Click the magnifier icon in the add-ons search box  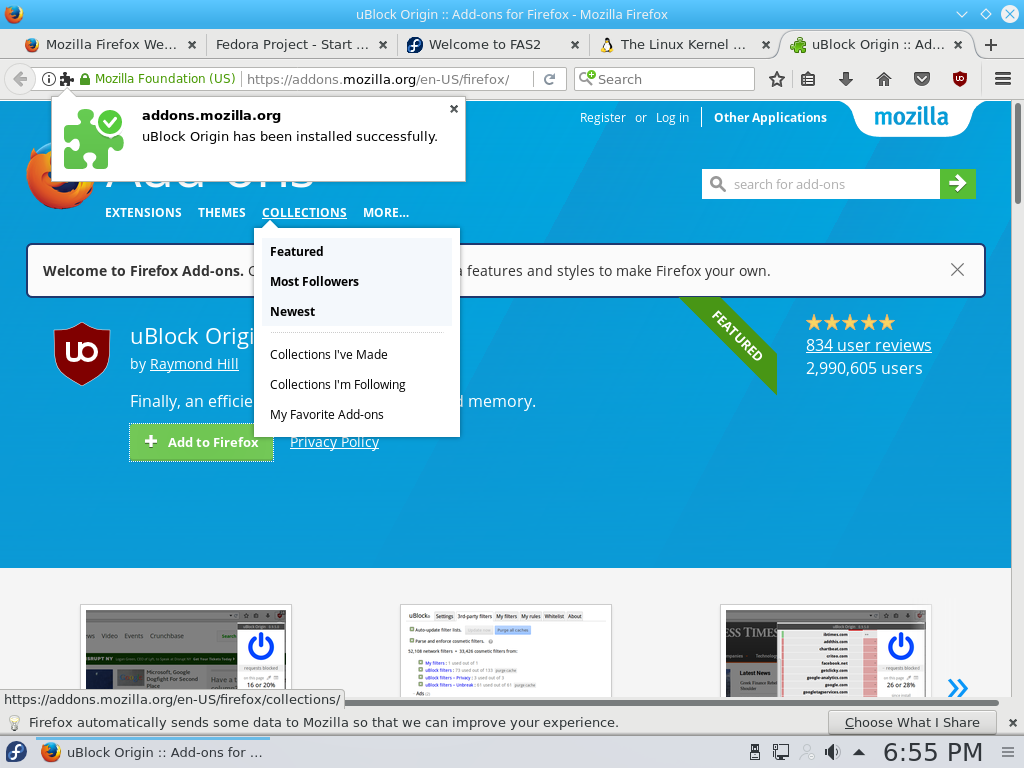(718, 184)
